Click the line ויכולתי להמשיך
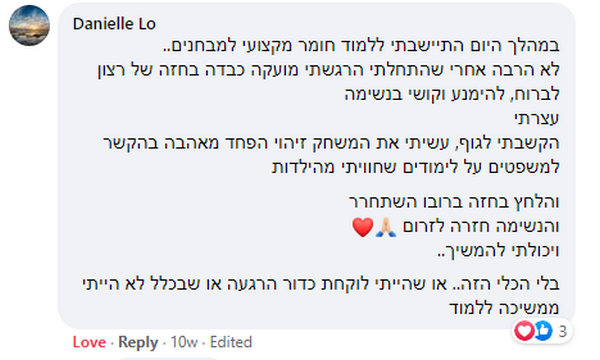The height and width of the screenshot is (360, 600). point(499,251)
